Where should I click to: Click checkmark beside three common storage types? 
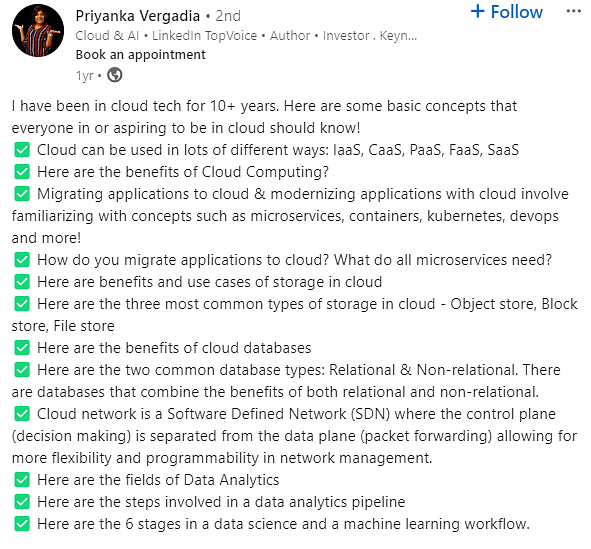22,304
